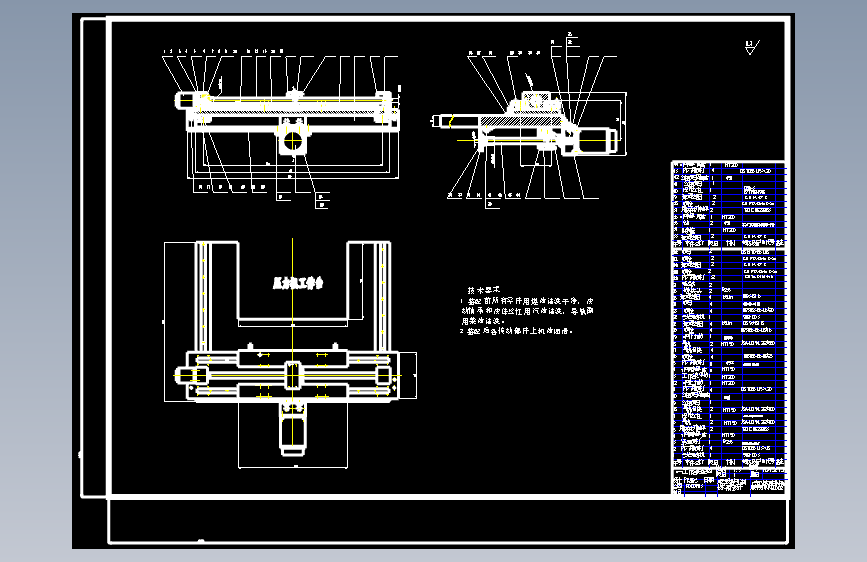Select the circular bore in the front view
The height and width of the screenshot is (562, 867).
pos(293,142)
